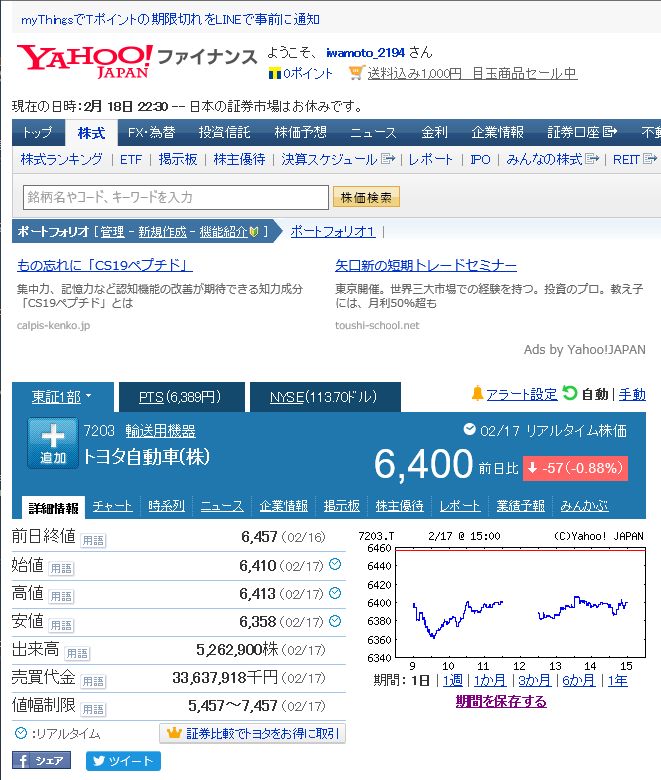The height and width of the screenshot is (780, 661).
Task: Click external link icon after みんなの株式
Action: 592,159
